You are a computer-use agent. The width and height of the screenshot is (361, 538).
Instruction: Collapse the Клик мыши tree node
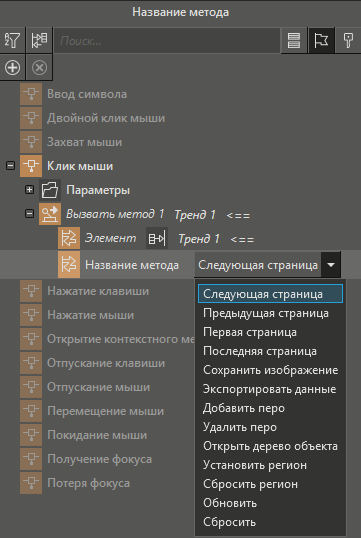[x=10, y=166]
